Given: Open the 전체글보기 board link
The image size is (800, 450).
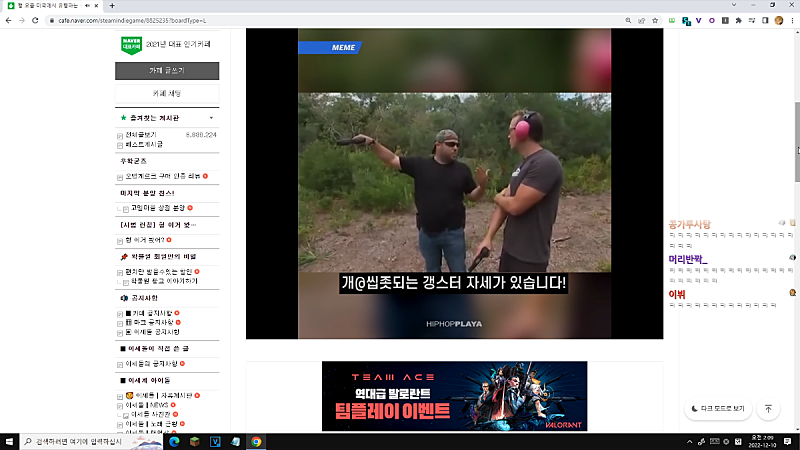Looking at the screenshot, I should [141, 135].
